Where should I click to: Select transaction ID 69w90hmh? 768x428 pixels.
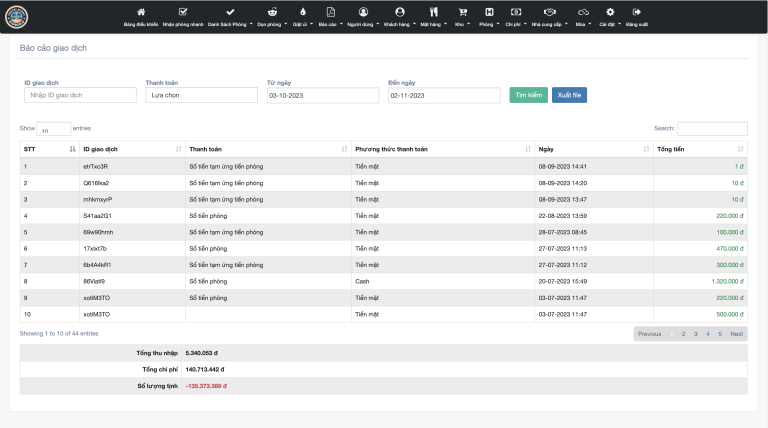pos(98,232)
